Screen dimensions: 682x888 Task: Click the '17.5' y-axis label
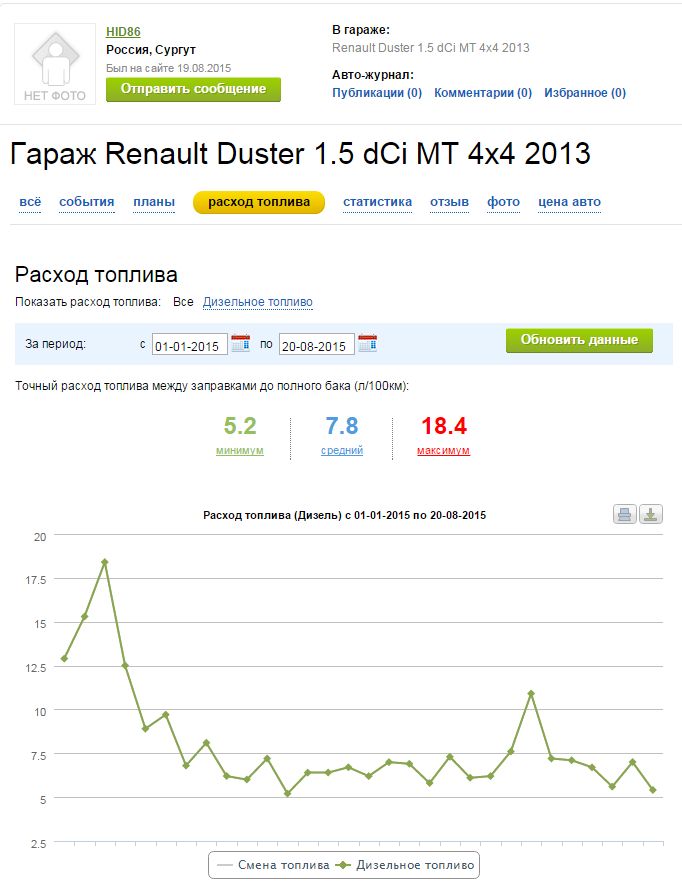click(x=36, y=580)
